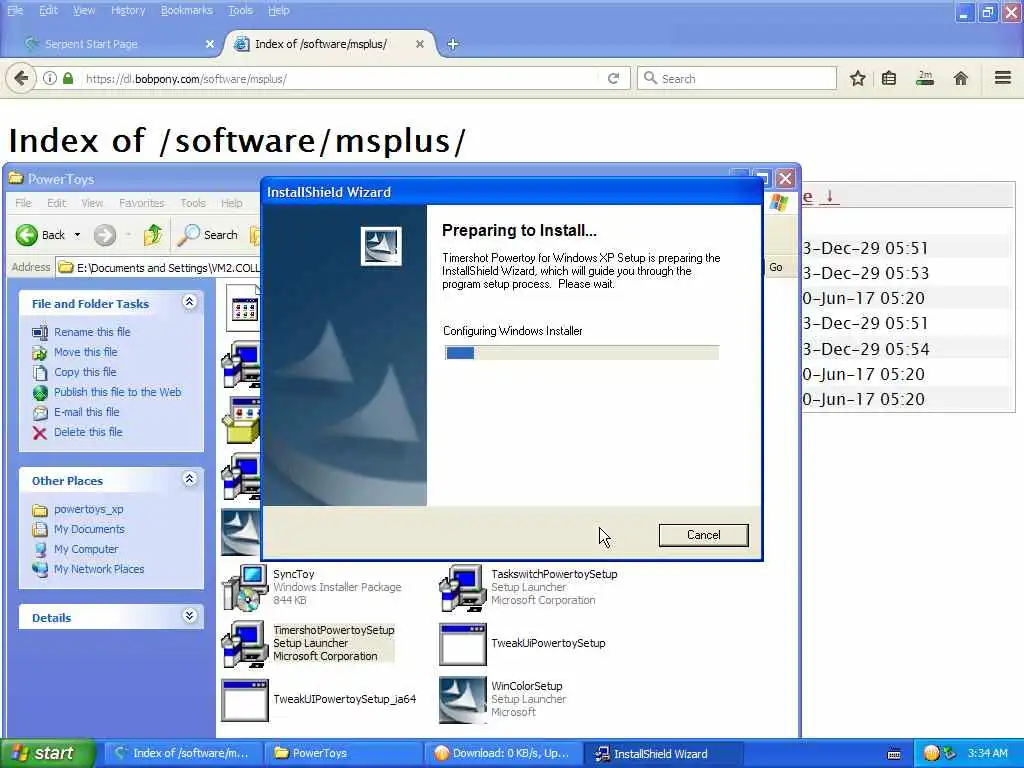Viewport: 1024px width, 768px height.
Task: Click the keyboard icon in the taskbar
Action: pos(894,754)
